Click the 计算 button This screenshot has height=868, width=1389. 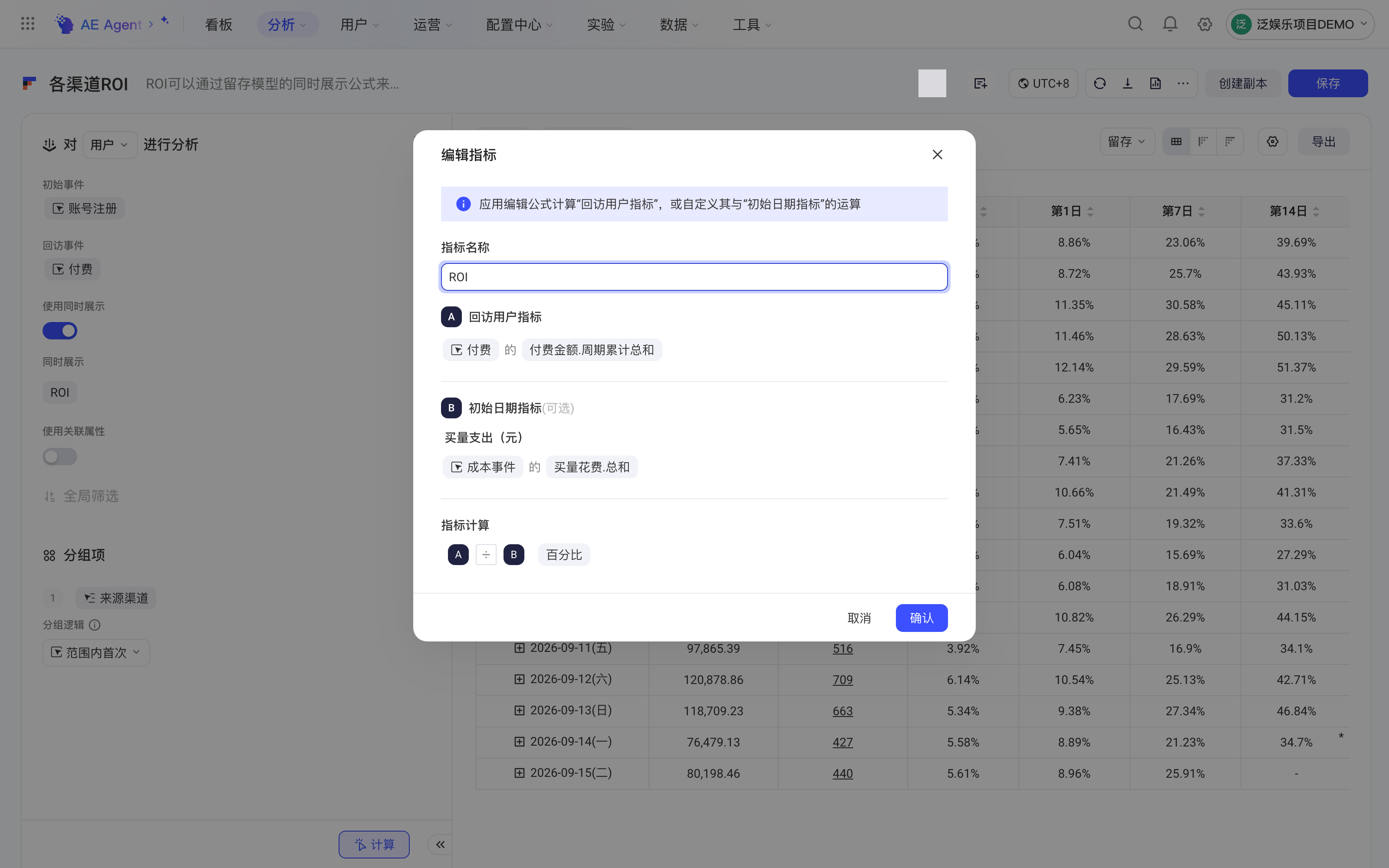(374, 845)
